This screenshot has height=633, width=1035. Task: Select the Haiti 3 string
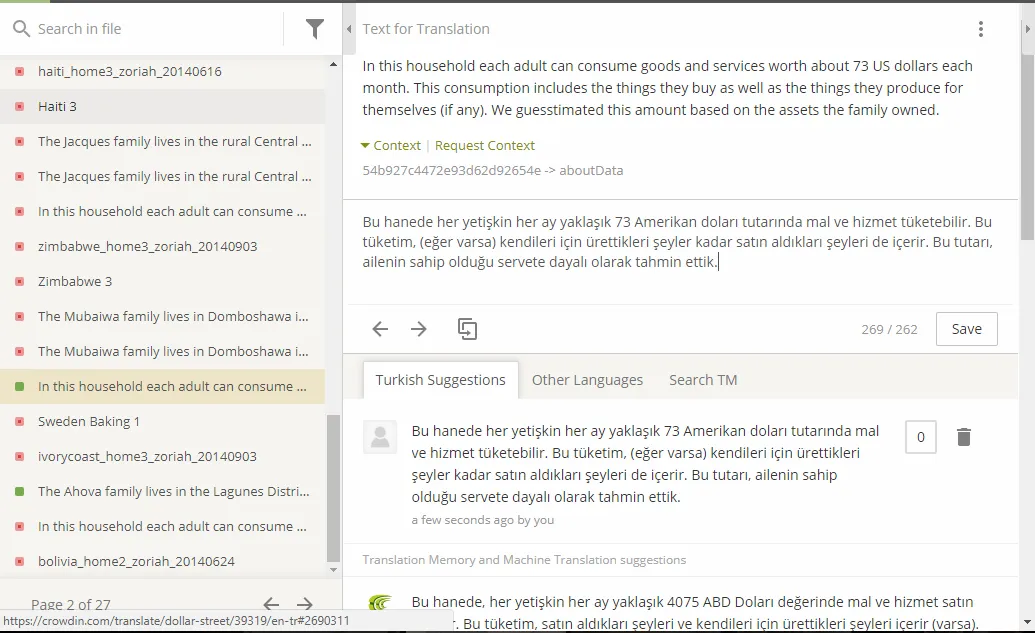coord(162,106)
